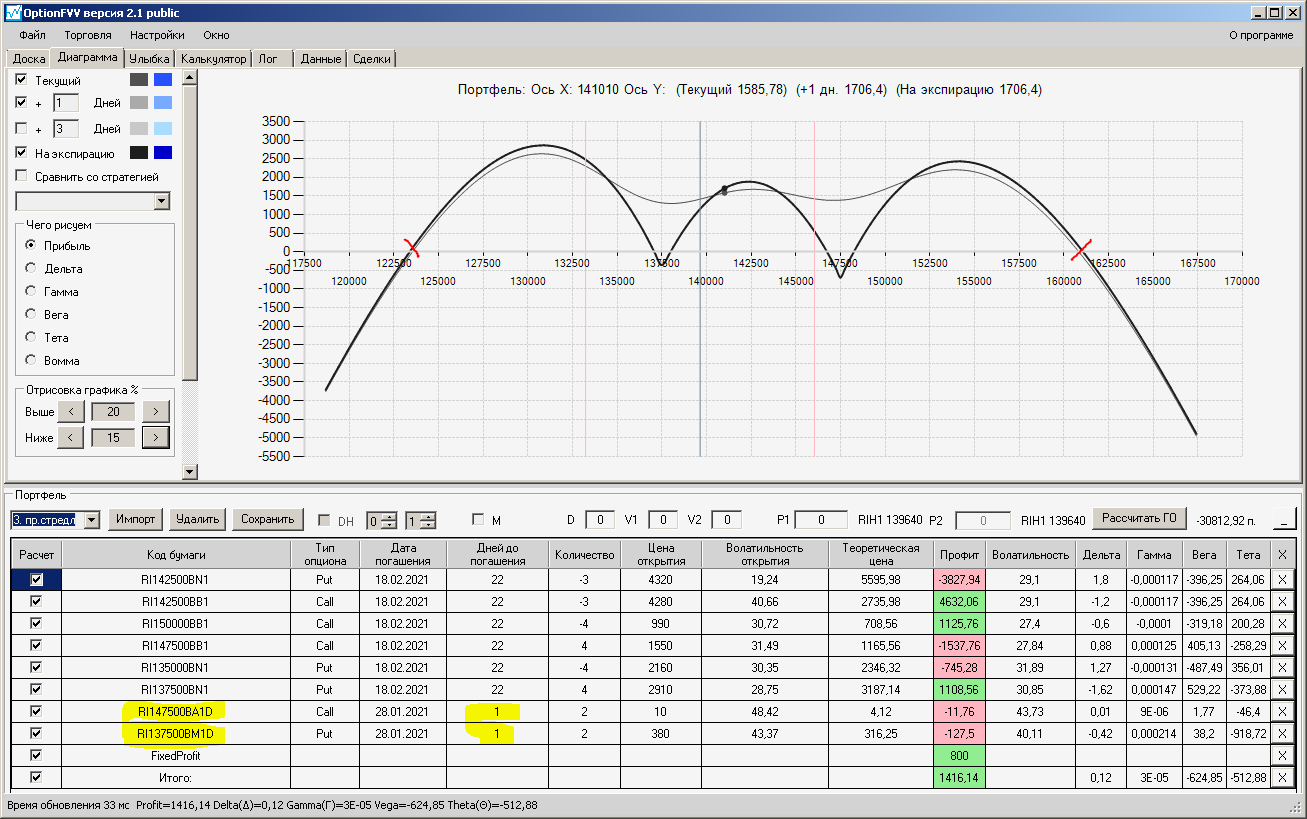Select the Дельта radio button
Image resolution: width=1307 pixels, height=819 pixels.
click(31, 269)
